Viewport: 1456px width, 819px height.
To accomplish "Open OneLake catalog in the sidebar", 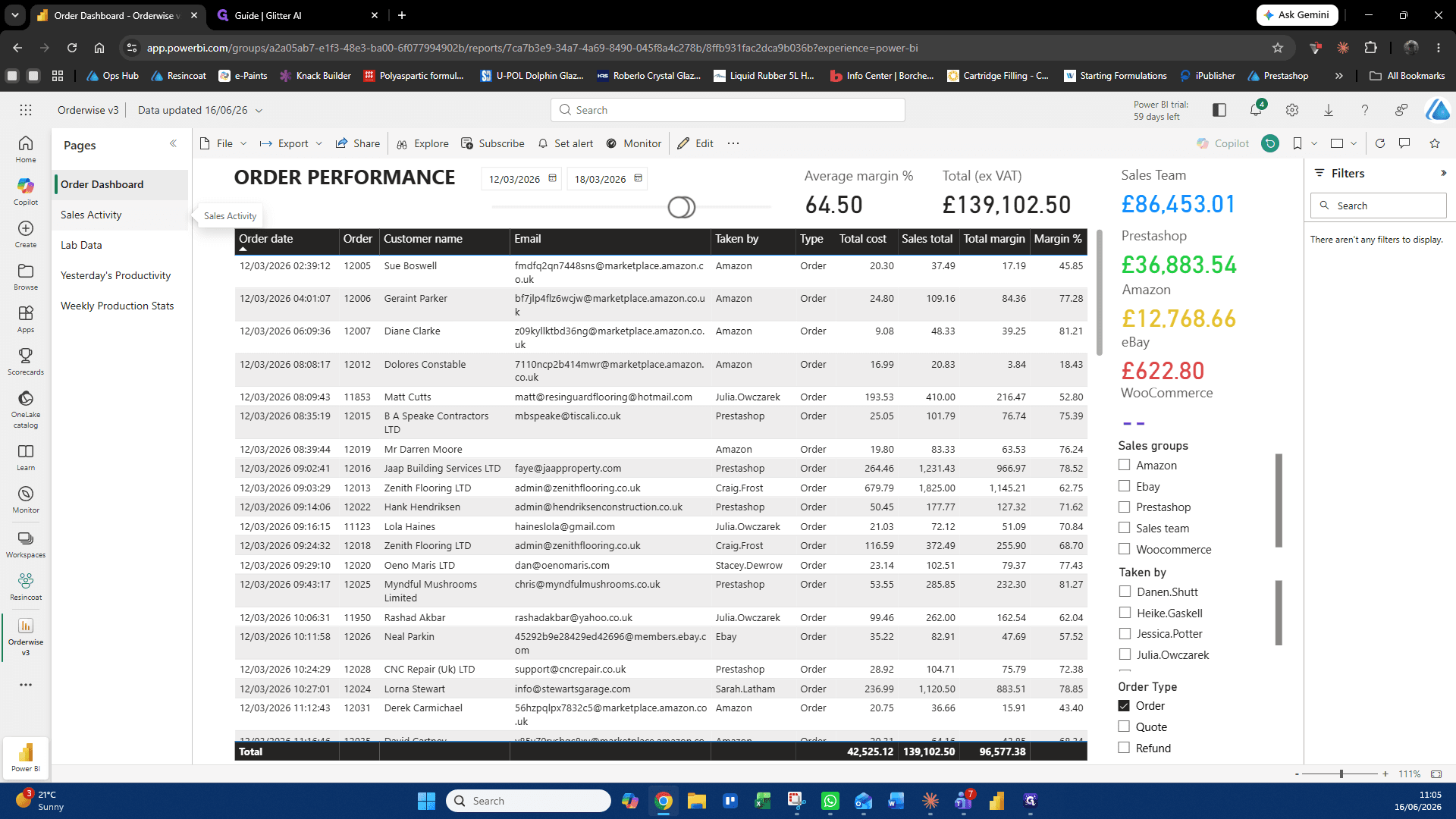I will click(26, 409).
